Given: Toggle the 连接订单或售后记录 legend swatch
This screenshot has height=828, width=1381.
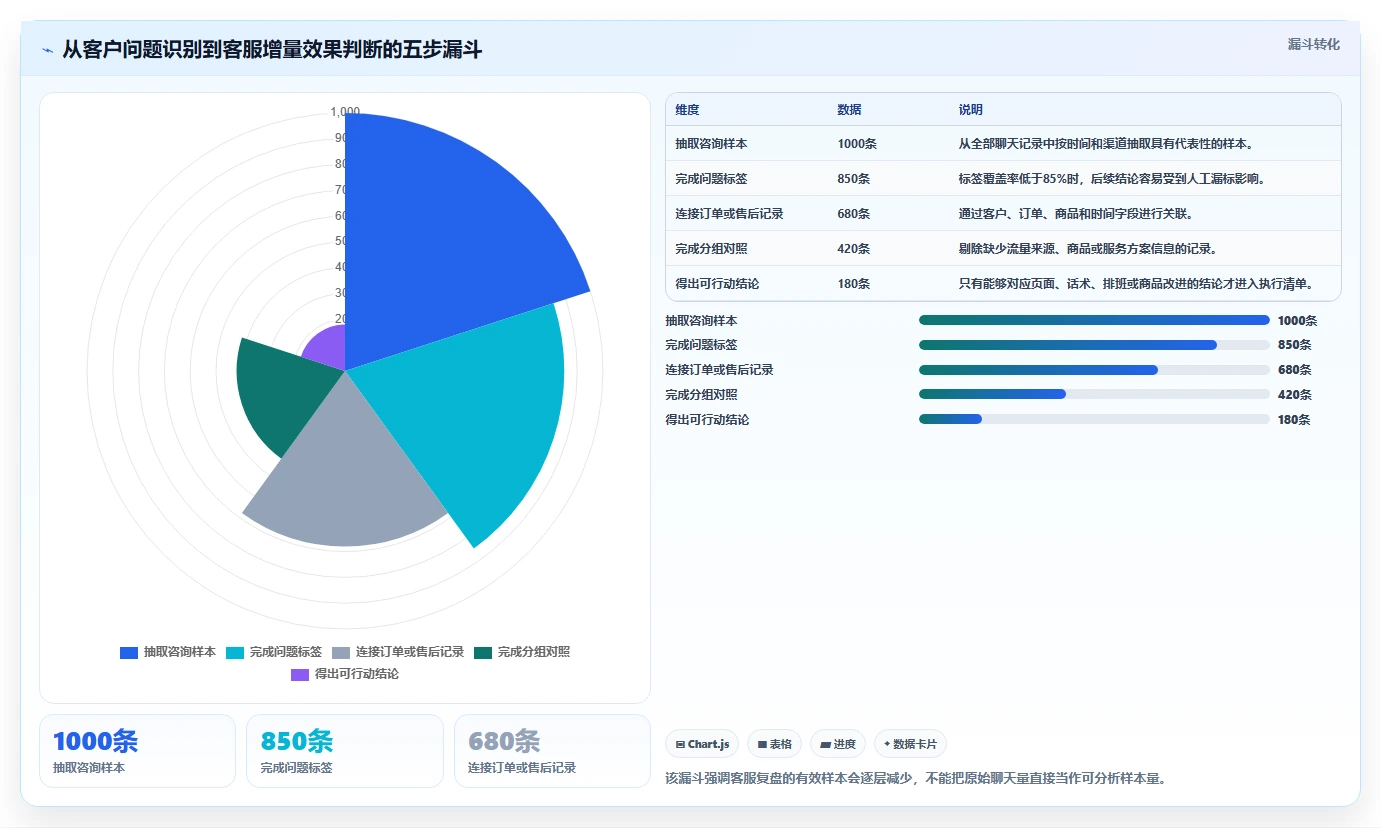Looking at the screenshot, I should point(341,652).
